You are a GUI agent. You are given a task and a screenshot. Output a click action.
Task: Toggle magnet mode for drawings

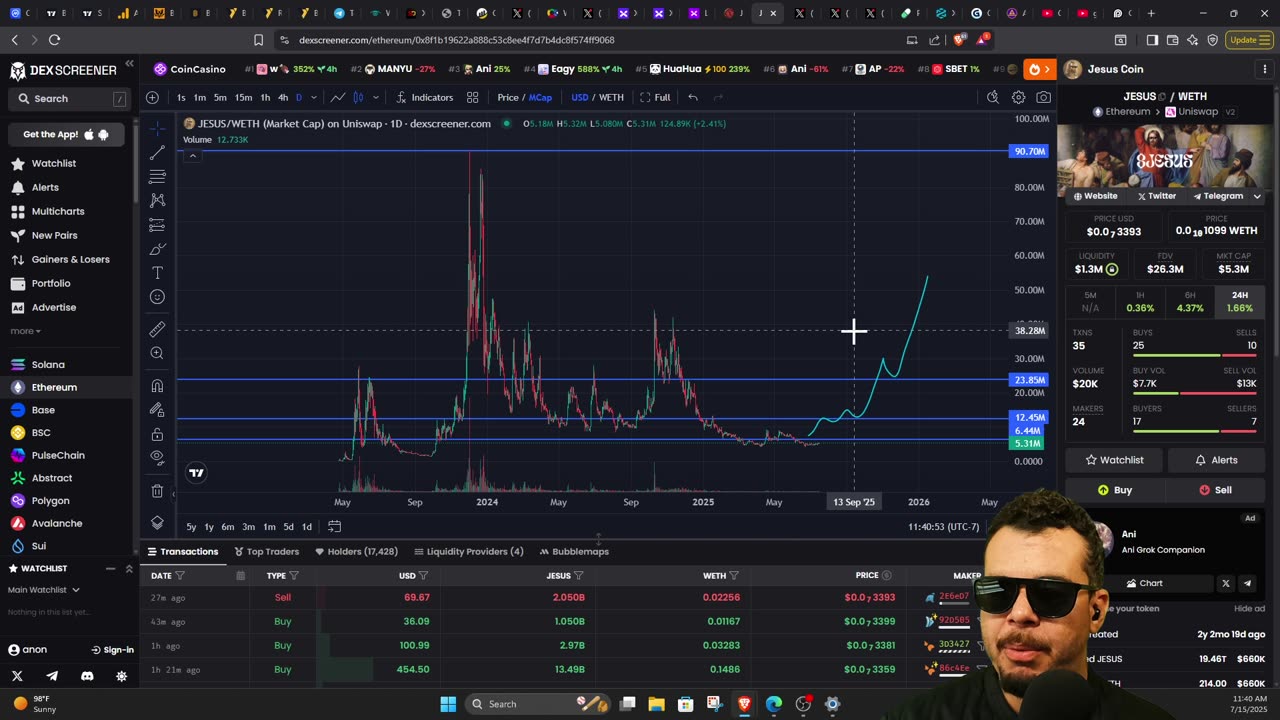(x=157, y=386)
